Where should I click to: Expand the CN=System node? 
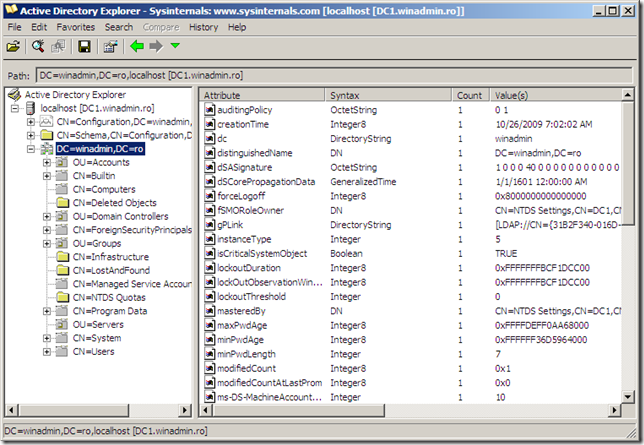[47, 338]
